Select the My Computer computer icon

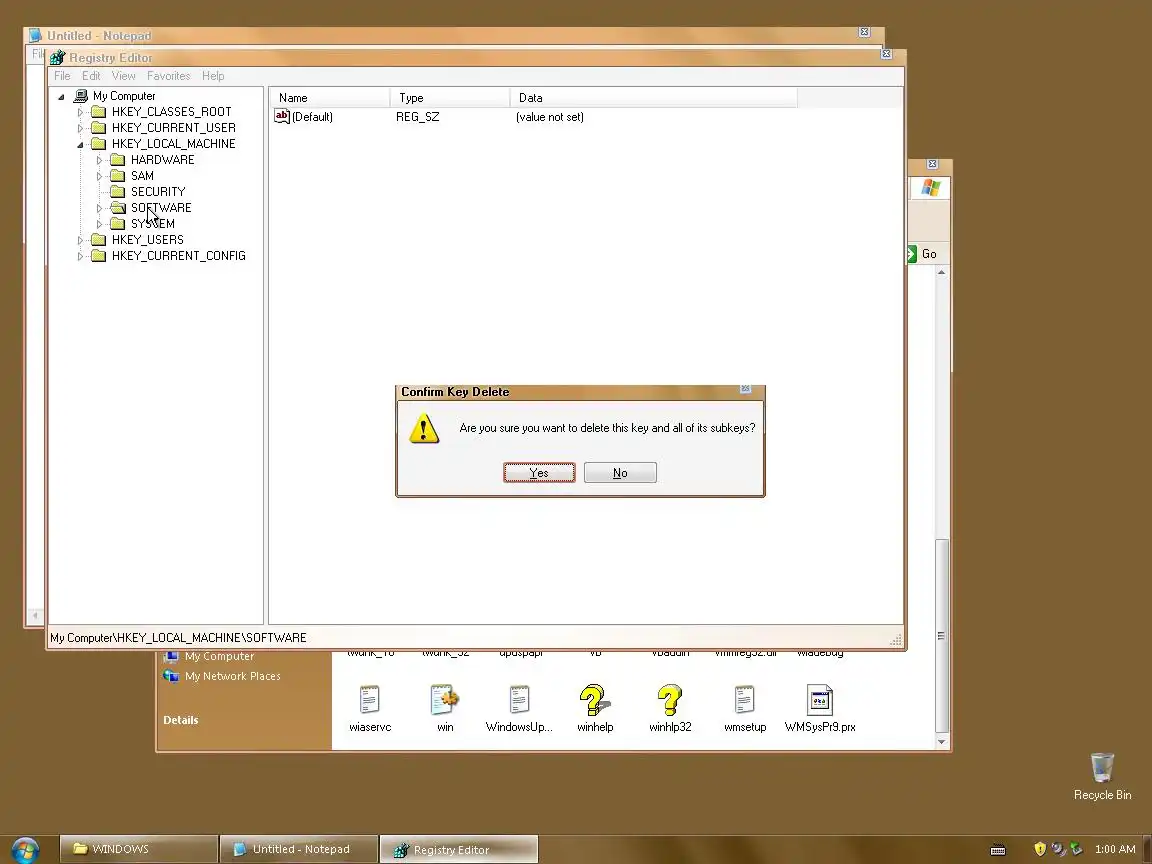click(x=81, y=96)
